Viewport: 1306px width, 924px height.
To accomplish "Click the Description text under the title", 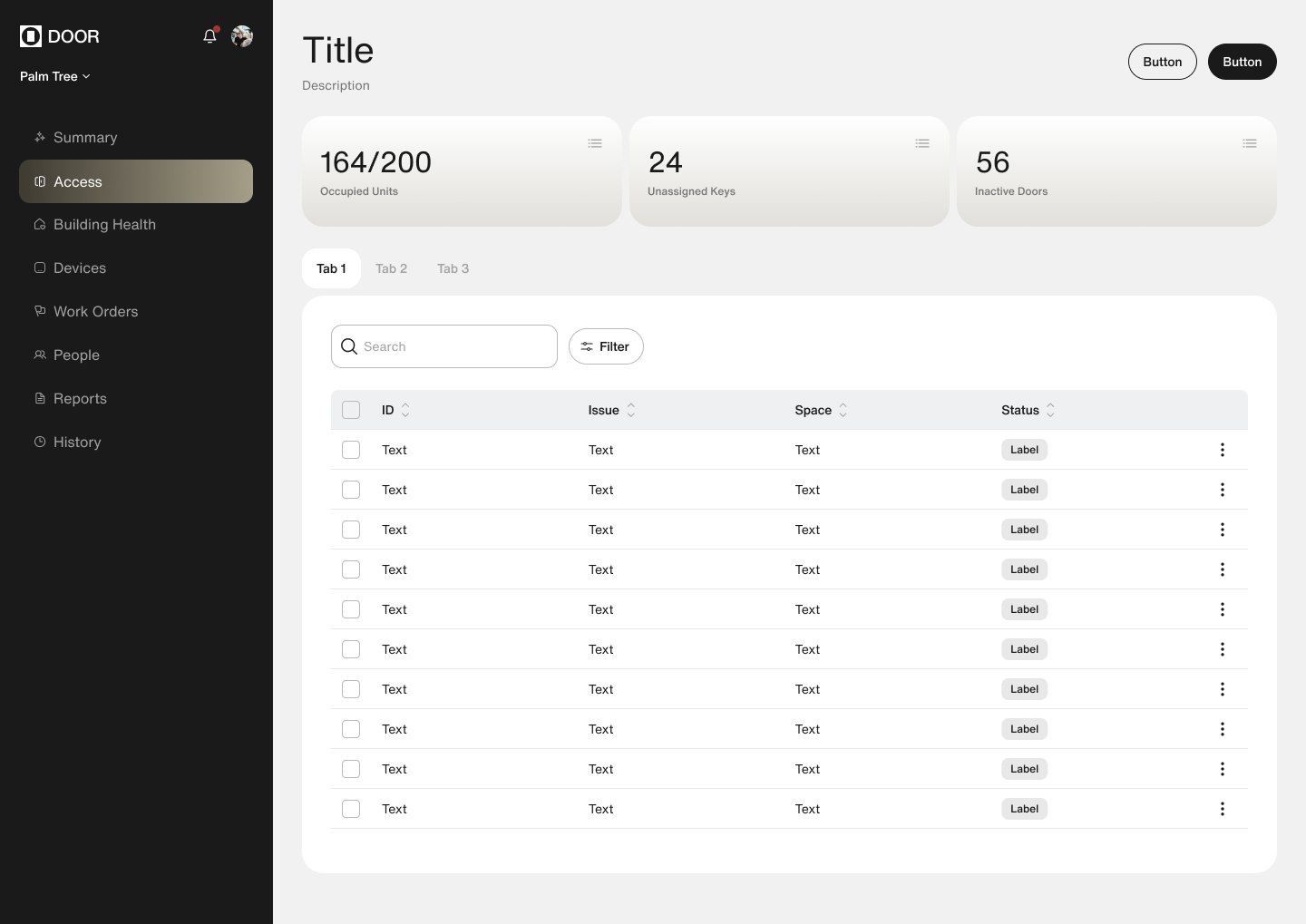I will click(x=336, y=85).
